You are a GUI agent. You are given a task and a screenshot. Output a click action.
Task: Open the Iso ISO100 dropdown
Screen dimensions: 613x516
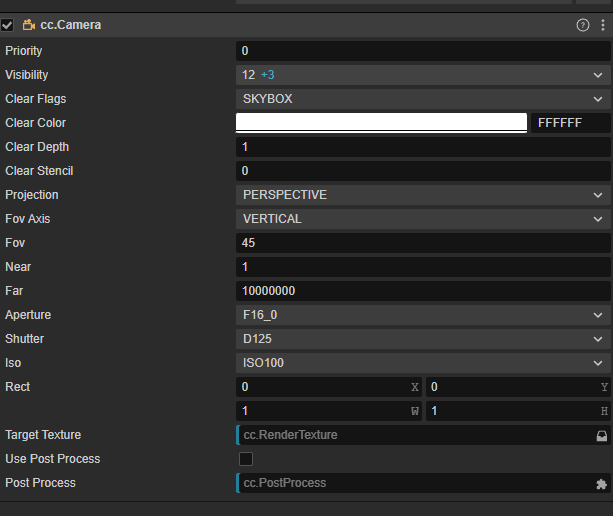(x=423, y=363)
